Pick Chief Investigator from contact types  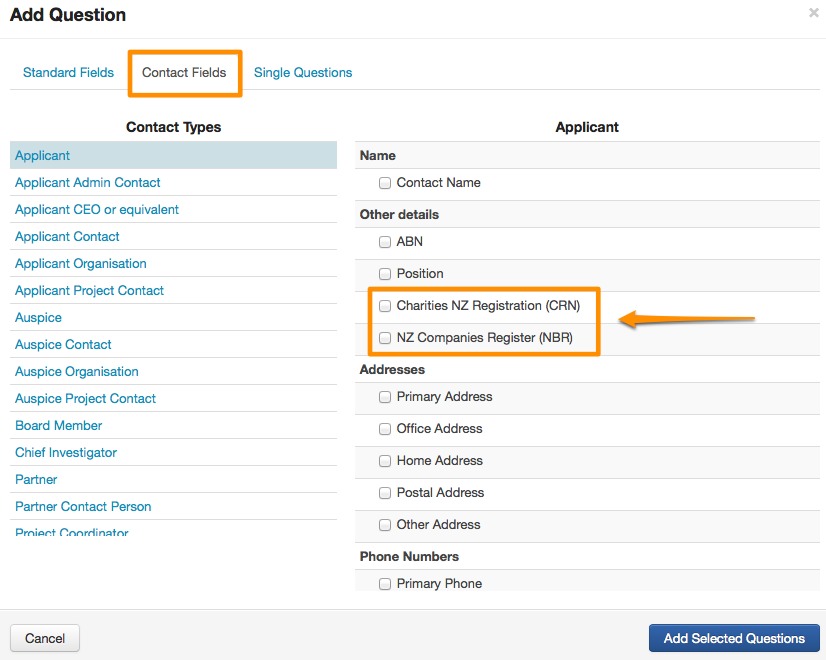pos(66,453)
